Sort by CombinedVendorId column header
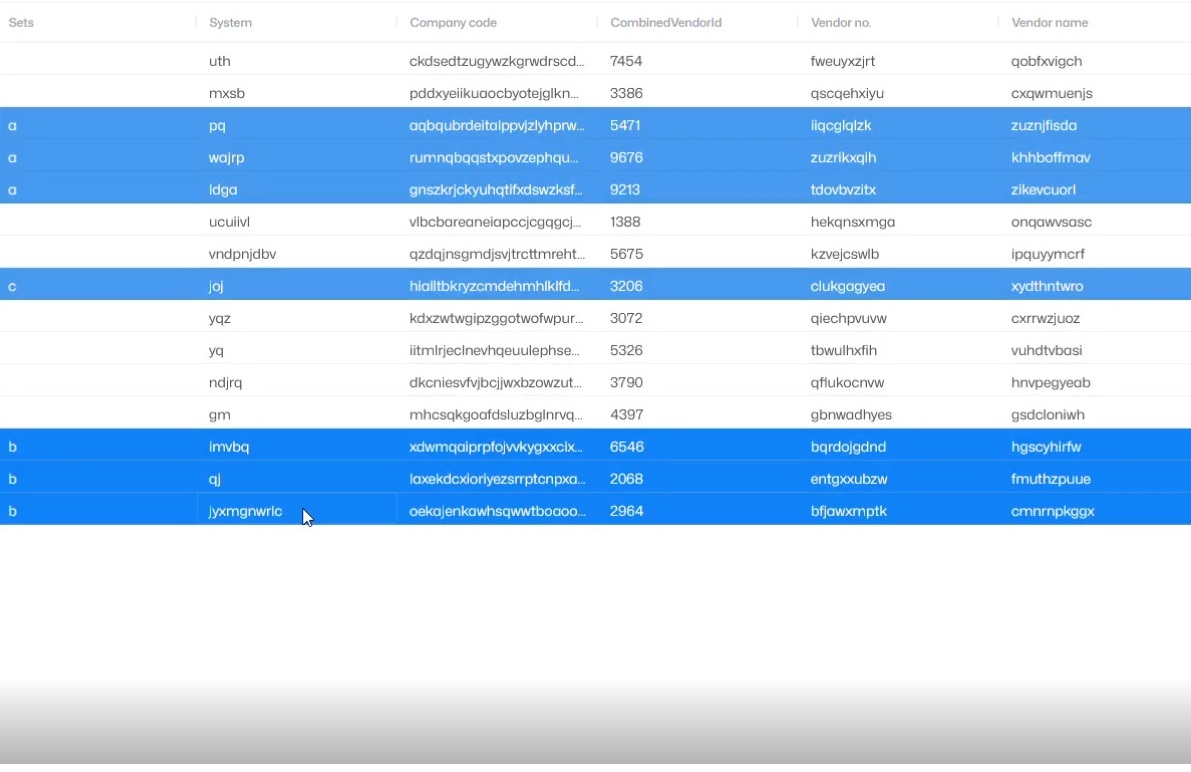 (x=665, y=22)
